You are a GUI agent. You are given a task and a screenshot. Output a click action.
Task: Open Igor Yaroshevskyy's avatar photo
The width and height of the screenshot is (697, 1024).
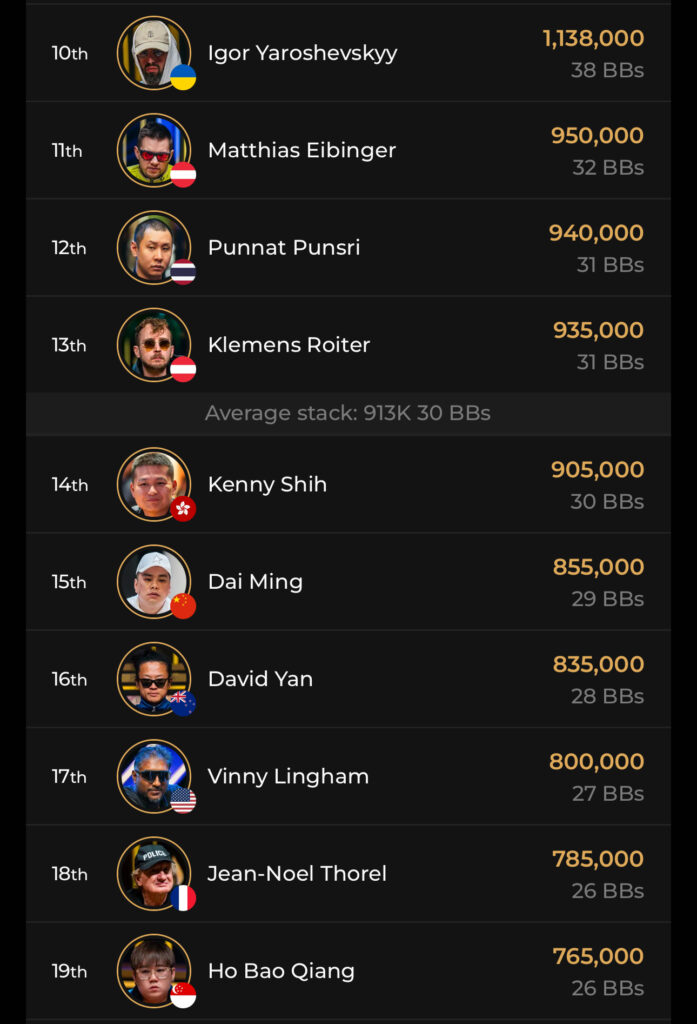153,52
